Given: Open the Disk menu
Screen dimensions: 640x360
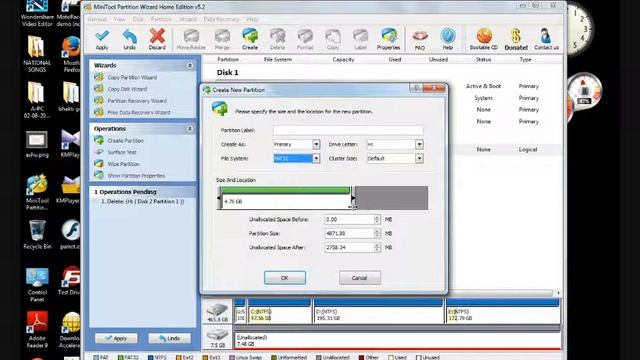Looking at the screenshot, I should [138, 19].
